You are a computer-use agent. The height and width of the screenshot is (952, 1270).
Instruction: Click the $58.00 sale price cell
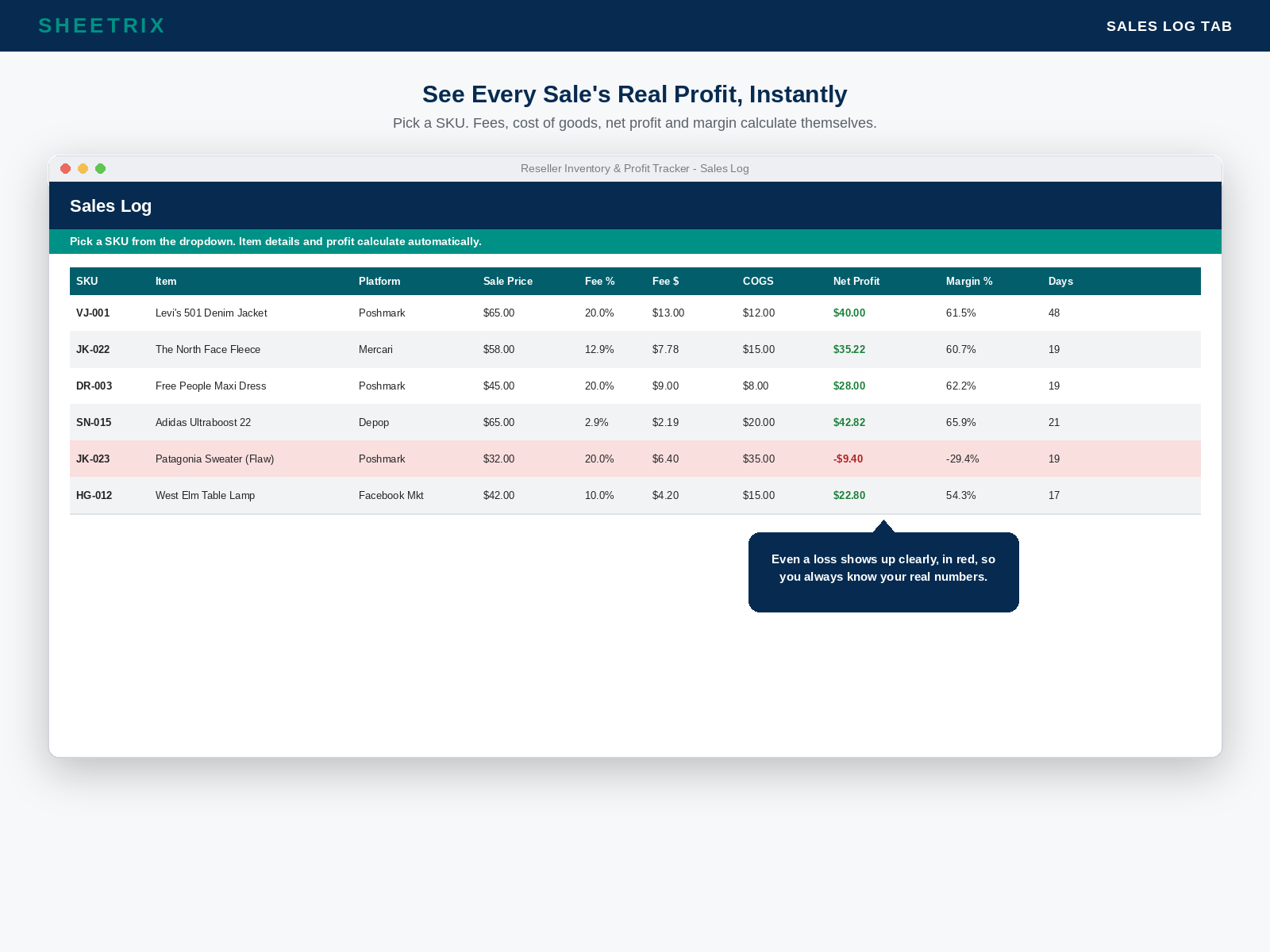(x=498, y=349)
